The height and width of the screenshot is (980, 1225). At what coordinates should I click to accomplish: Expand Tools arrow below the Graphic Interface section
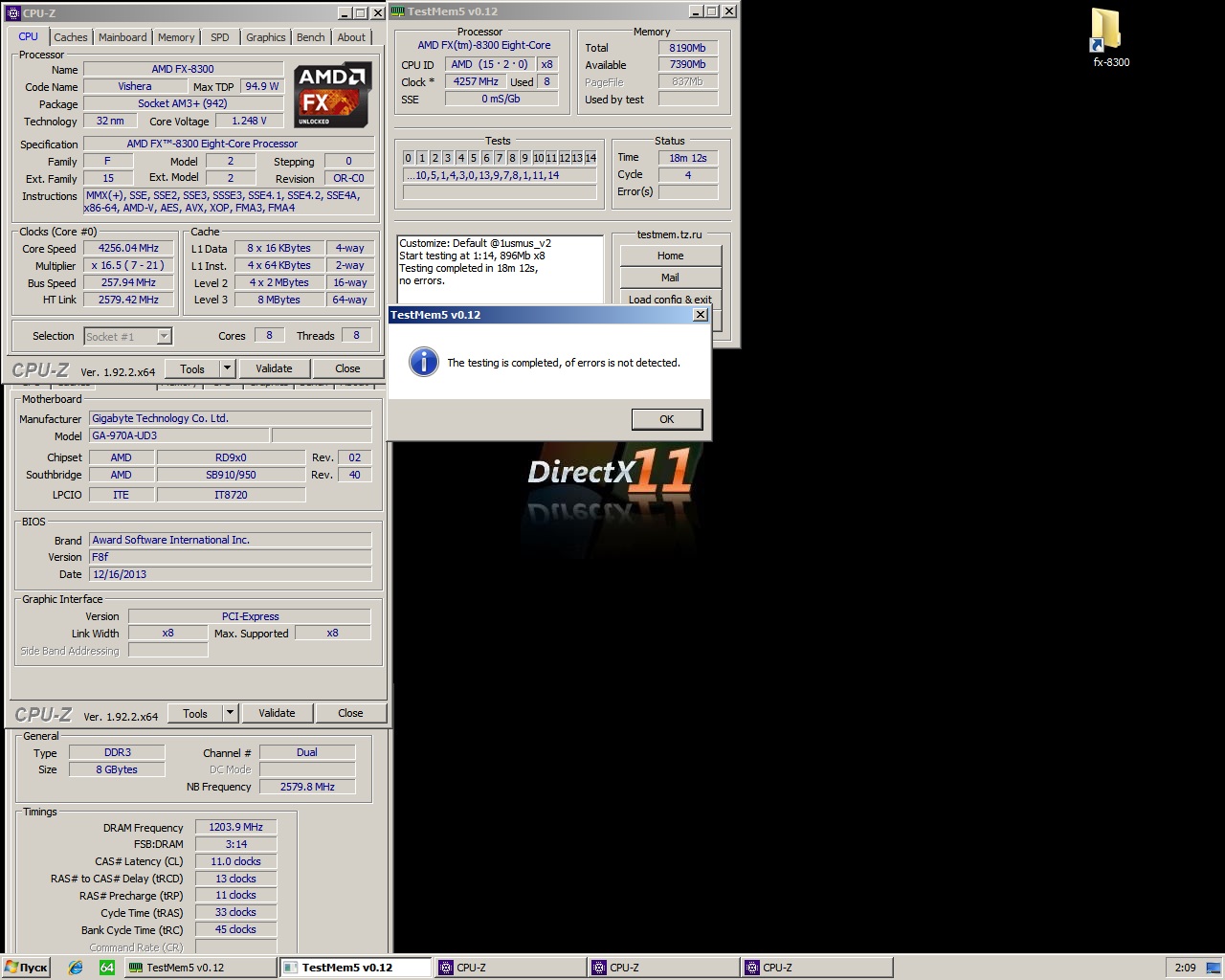pyautogui.click(x=230, y=713)
